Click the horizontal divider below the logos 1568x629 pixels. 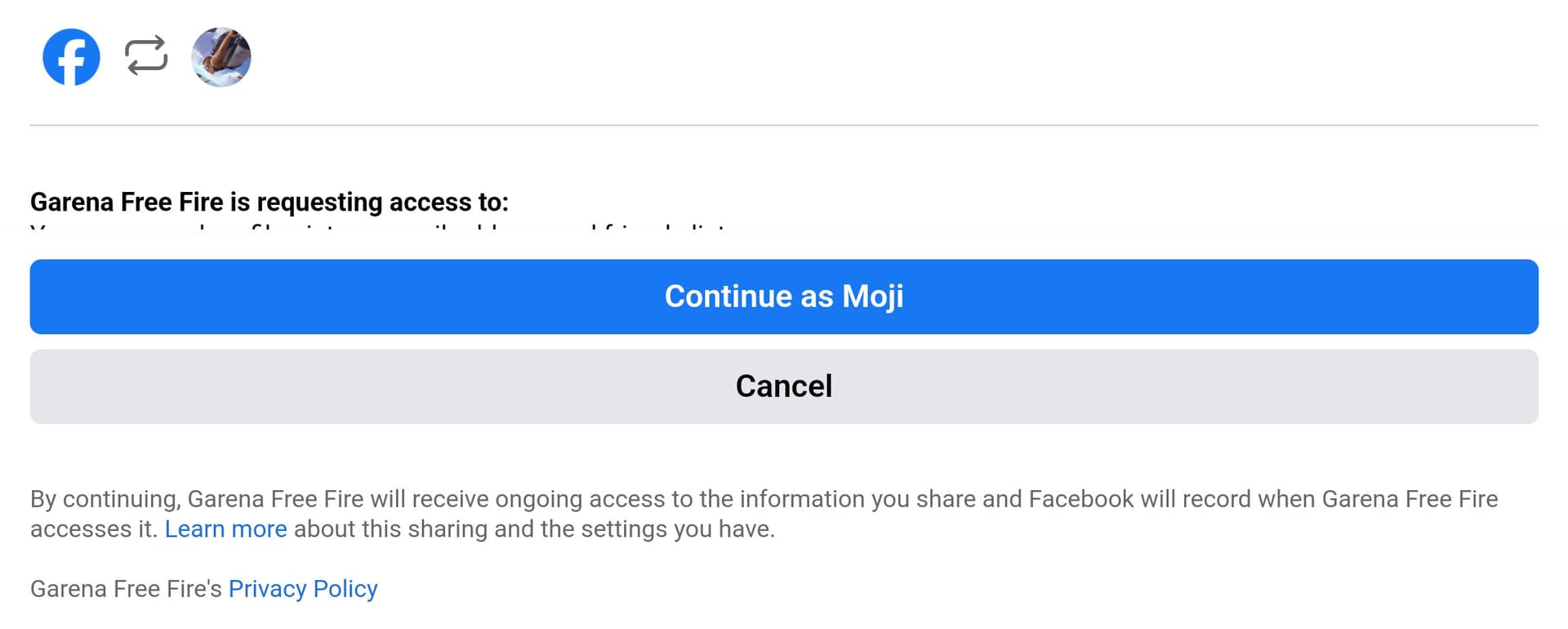pos(784,125)
